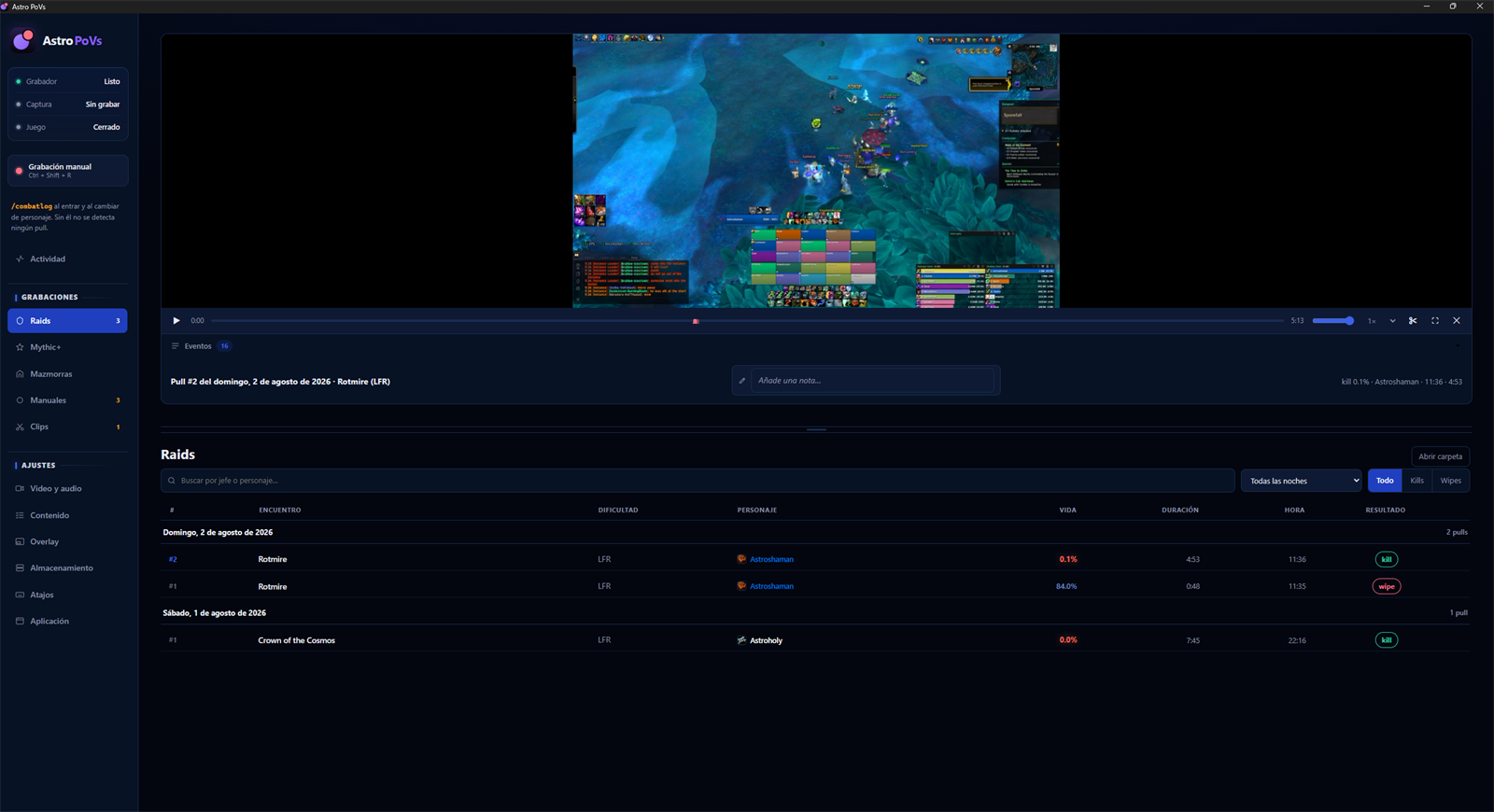The height and width of the screenshot is (812, 1494).
Task: Click the 'Eventos' count badge 16
Action: (225, 346)
